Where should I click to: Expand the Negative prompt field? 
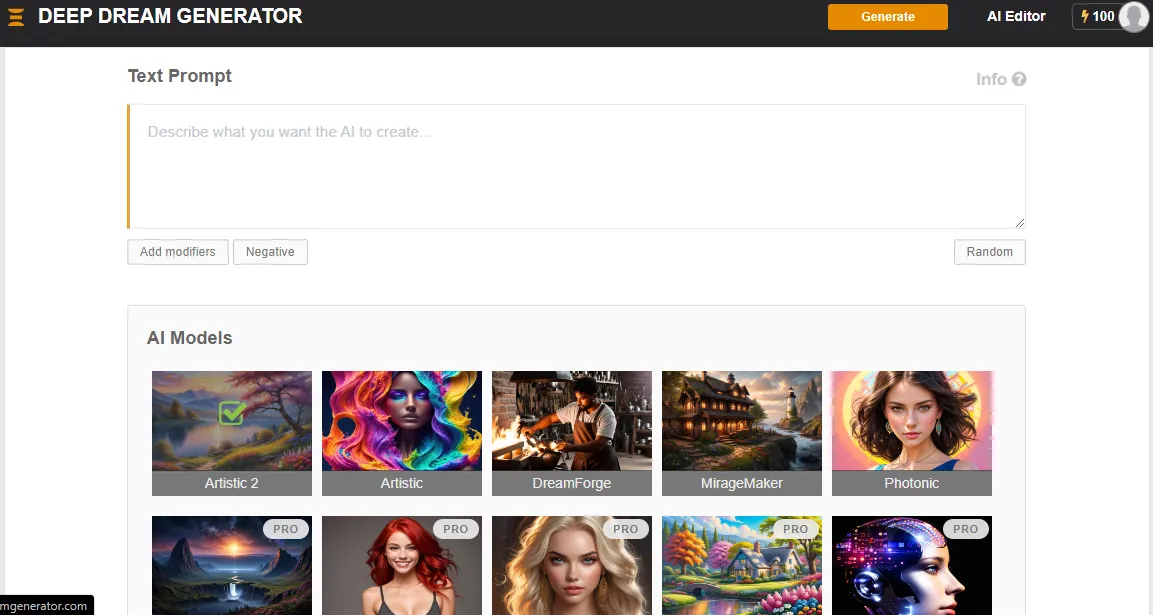tap(270, 252)
